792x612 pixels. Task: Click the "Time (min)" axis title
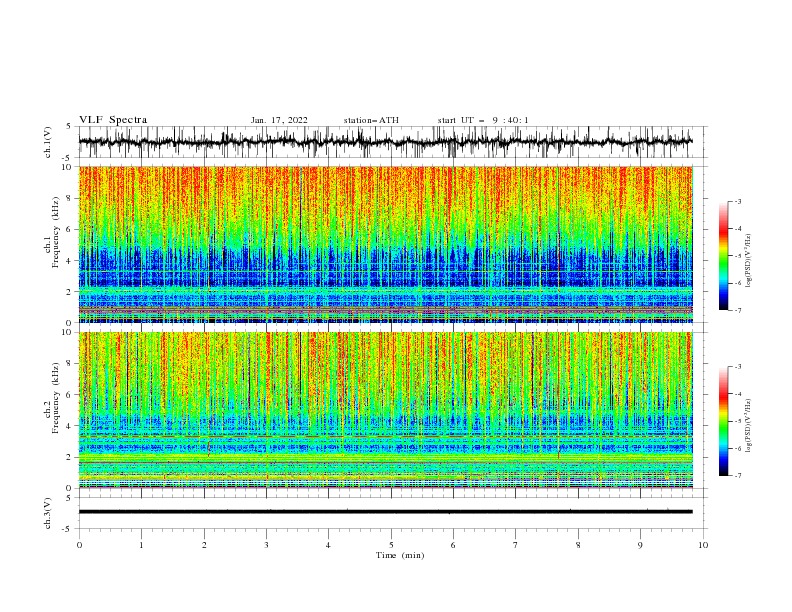tap(400, 555)
